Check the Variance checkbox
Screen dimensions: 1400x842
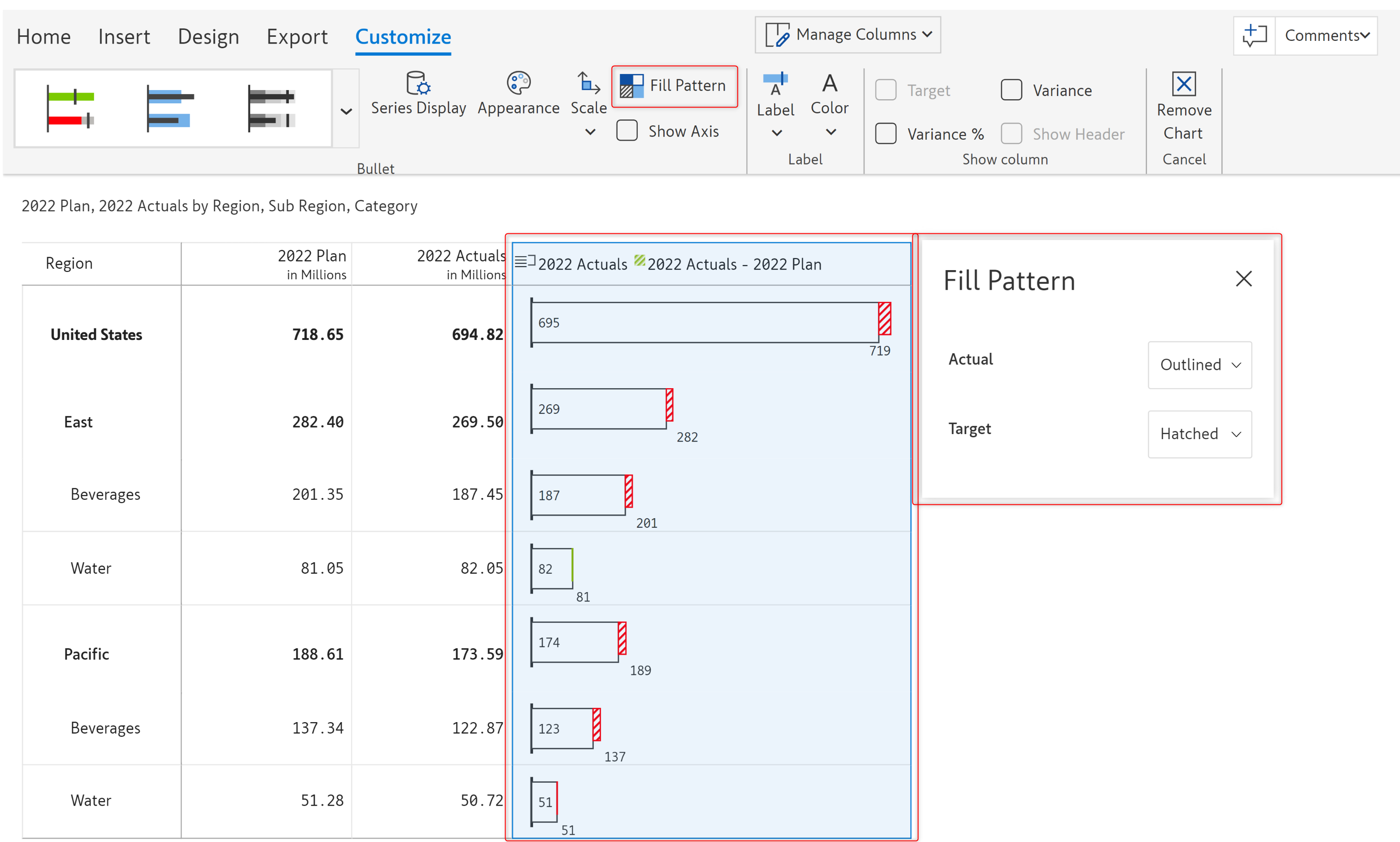(1011, 90)
